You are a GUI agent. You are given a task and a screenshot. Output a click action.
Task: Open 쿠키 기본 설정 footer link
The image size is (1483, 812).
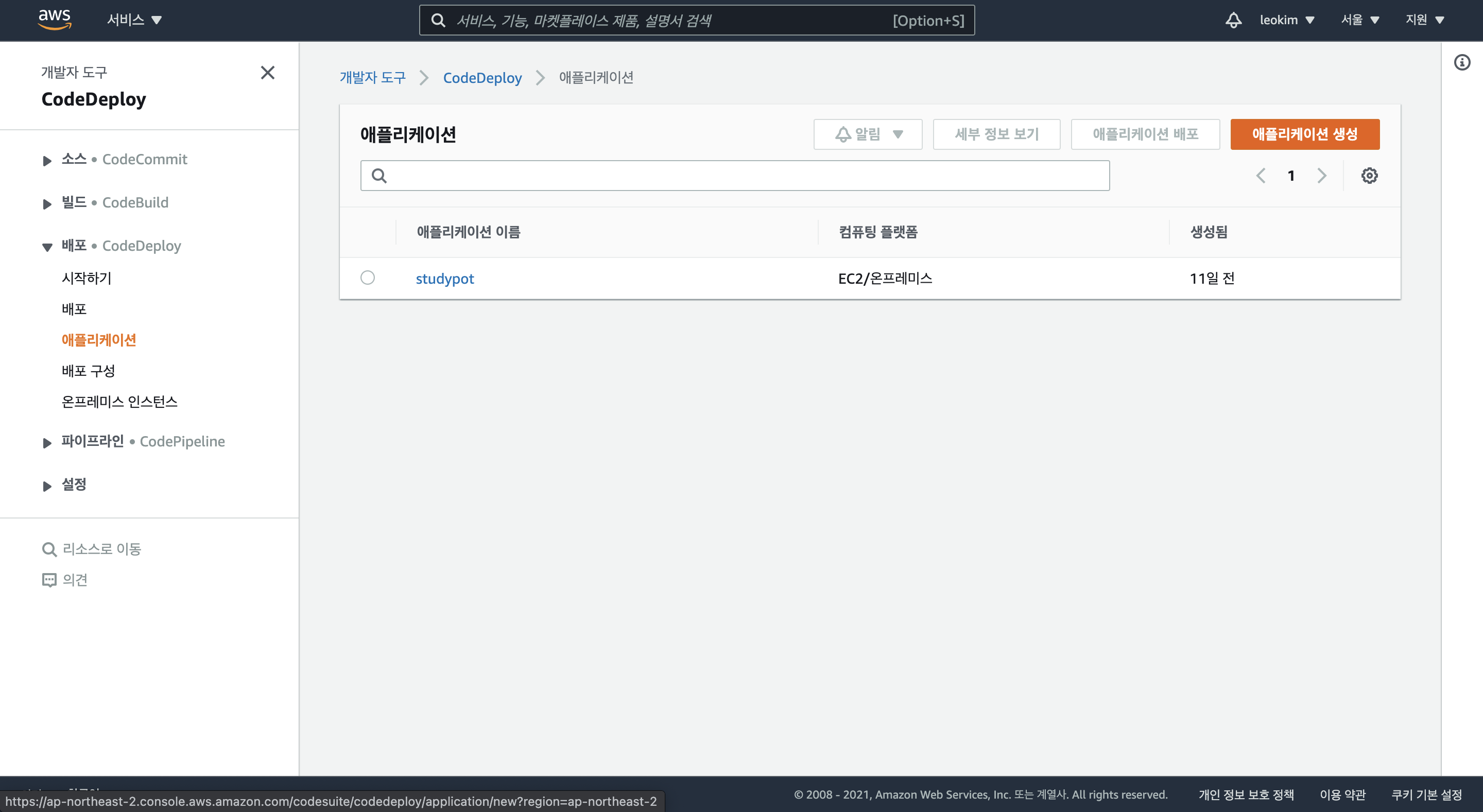[1426, 794]
